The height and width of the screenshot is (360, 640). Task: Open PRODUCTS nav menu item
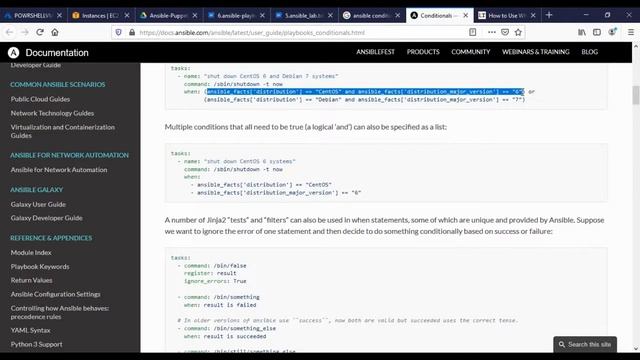click(x=423, y=52)
